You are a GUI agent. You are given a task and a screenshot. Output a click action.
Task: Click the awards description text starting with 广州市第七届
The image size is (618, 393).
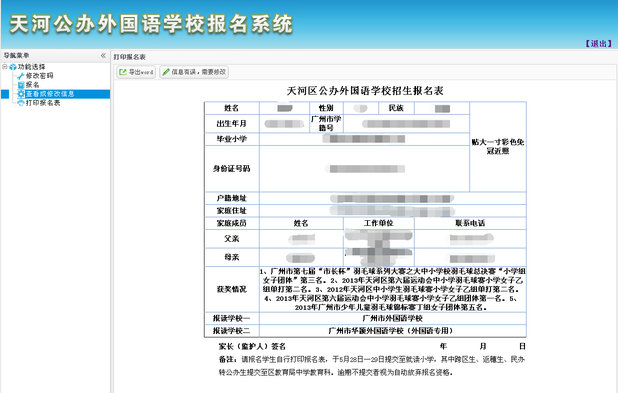[x=393, y=289]
